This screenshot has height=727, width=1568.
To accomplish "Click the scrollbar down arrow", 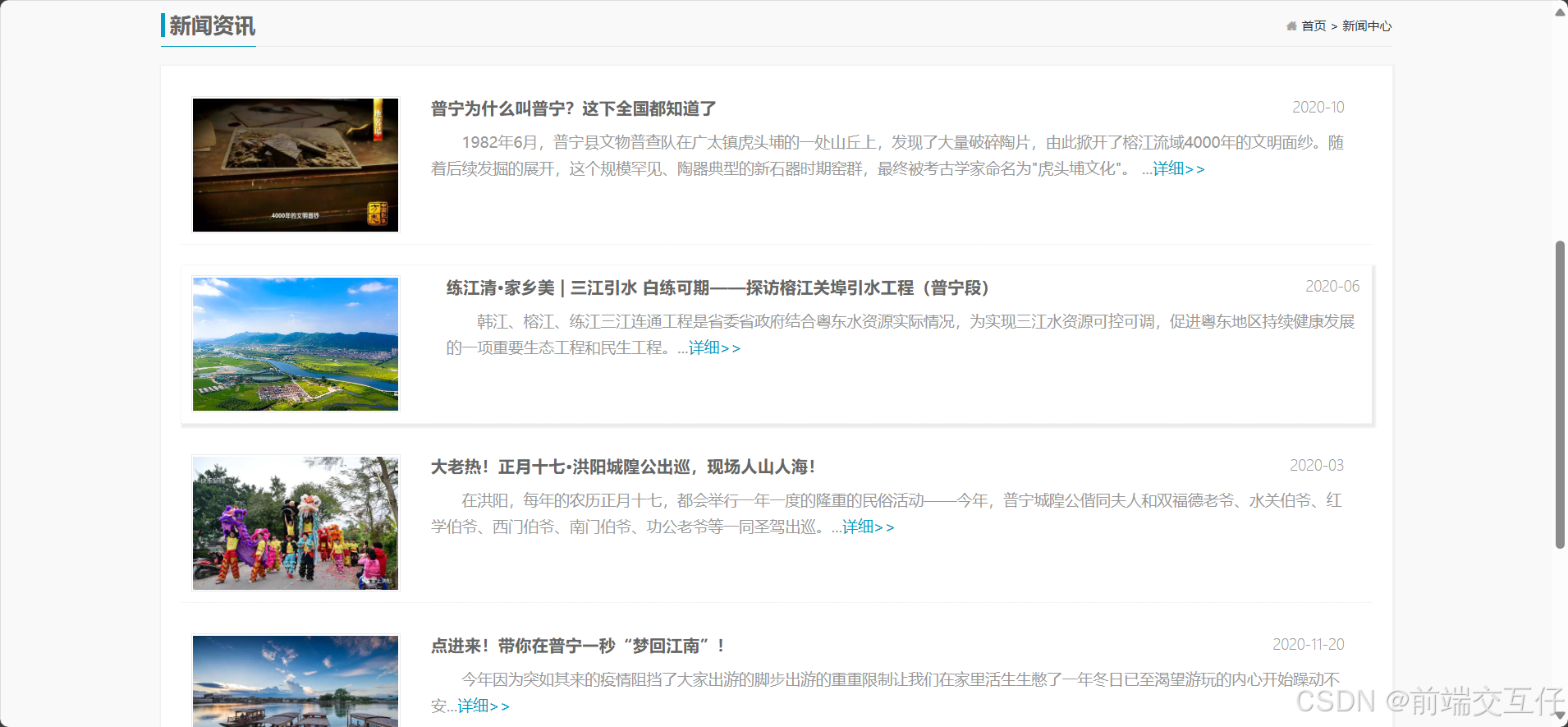I will (1560, 716).
